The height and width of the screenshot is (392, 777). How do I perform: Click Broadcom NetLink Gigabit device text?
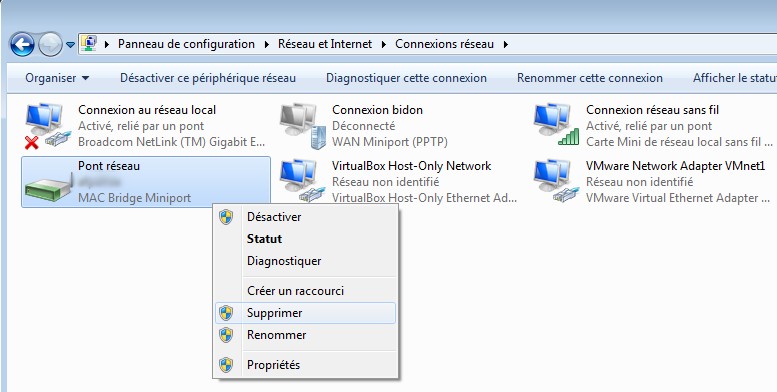click(x=171, y=142)
